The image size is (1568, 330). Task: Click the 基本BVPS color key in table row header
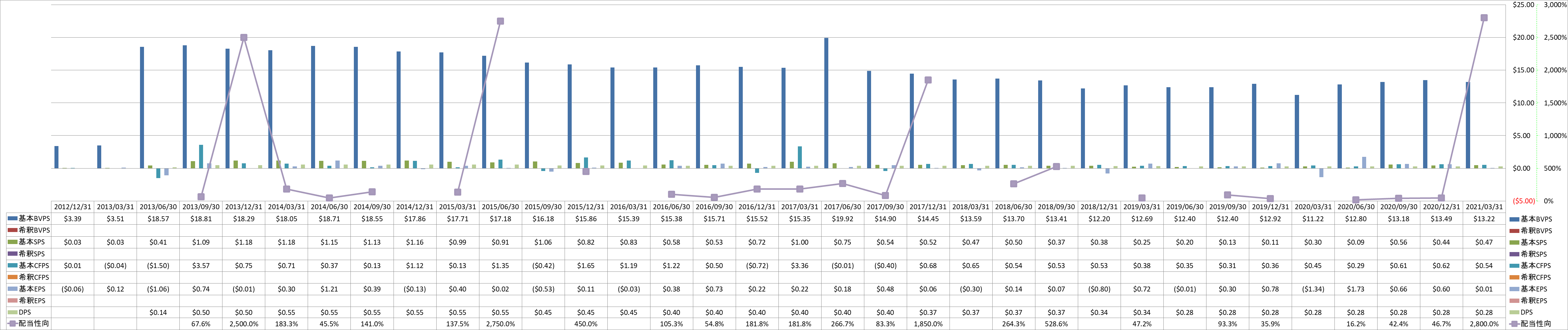pos(12,218)
